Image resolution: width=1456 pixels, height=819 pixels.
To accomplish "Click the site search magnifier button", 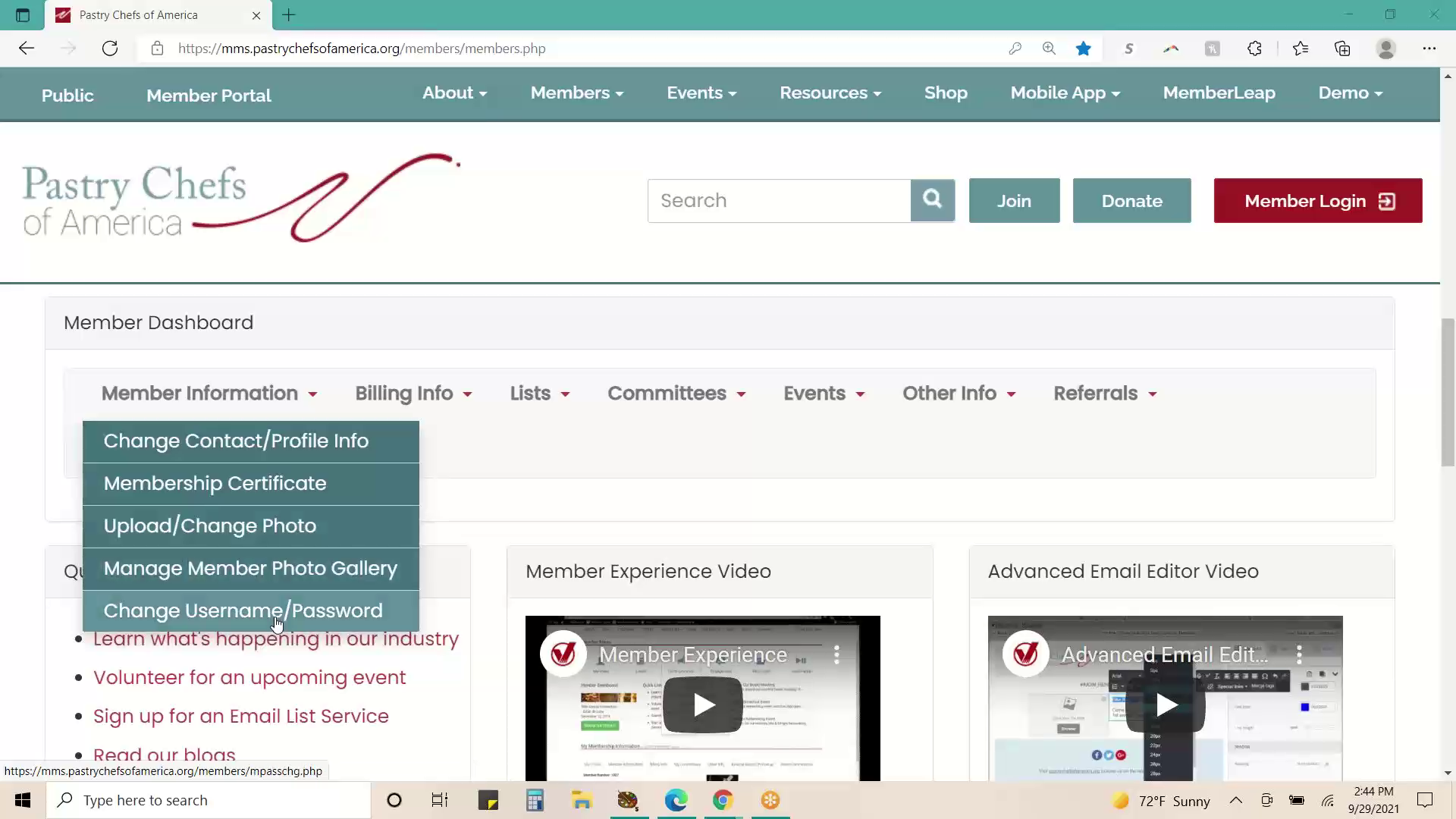I will tap(933, 200).
